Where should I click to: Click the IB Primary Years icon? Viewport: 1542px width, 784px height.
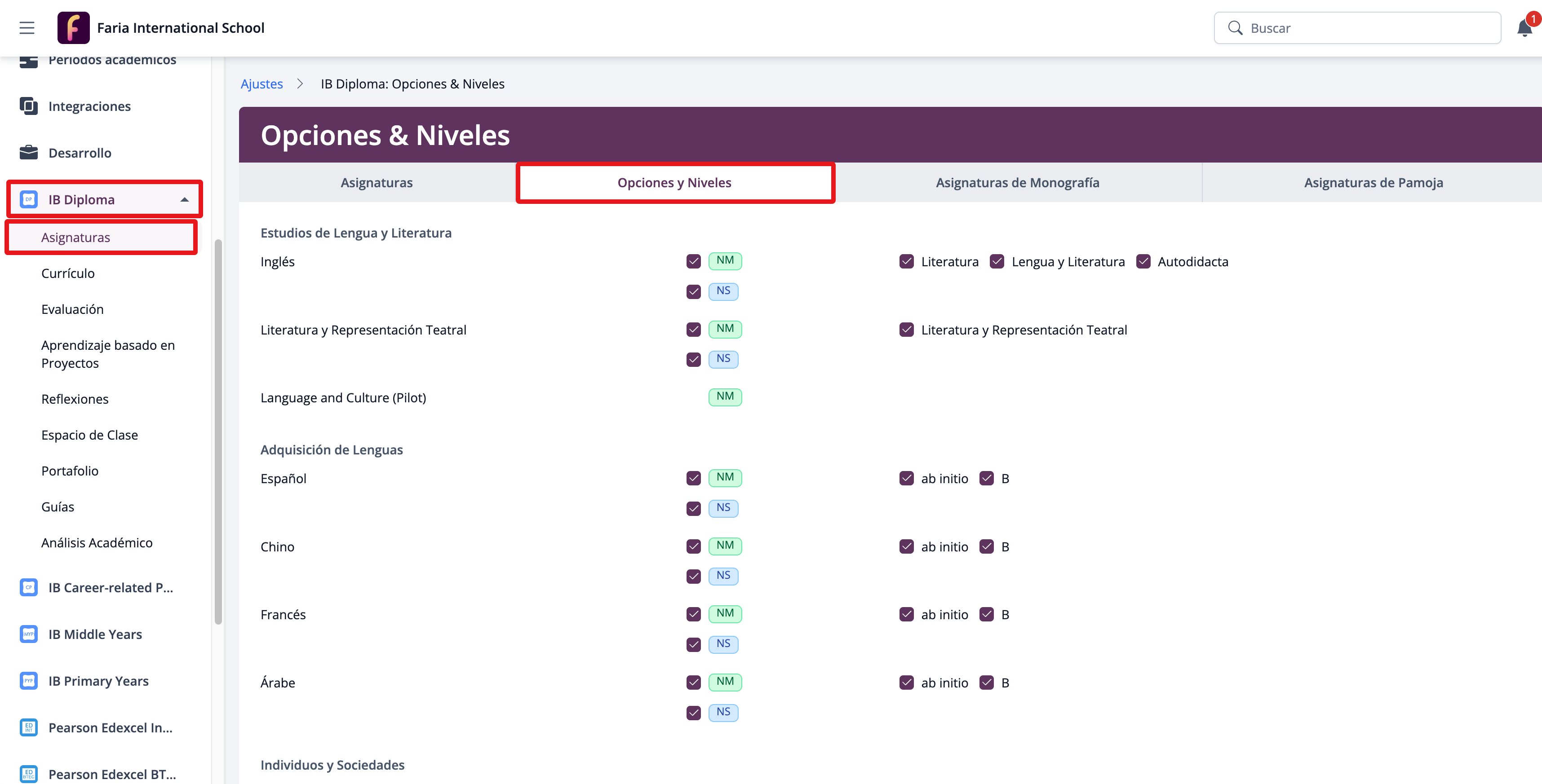pyautogui.click(x=28, y=681)
